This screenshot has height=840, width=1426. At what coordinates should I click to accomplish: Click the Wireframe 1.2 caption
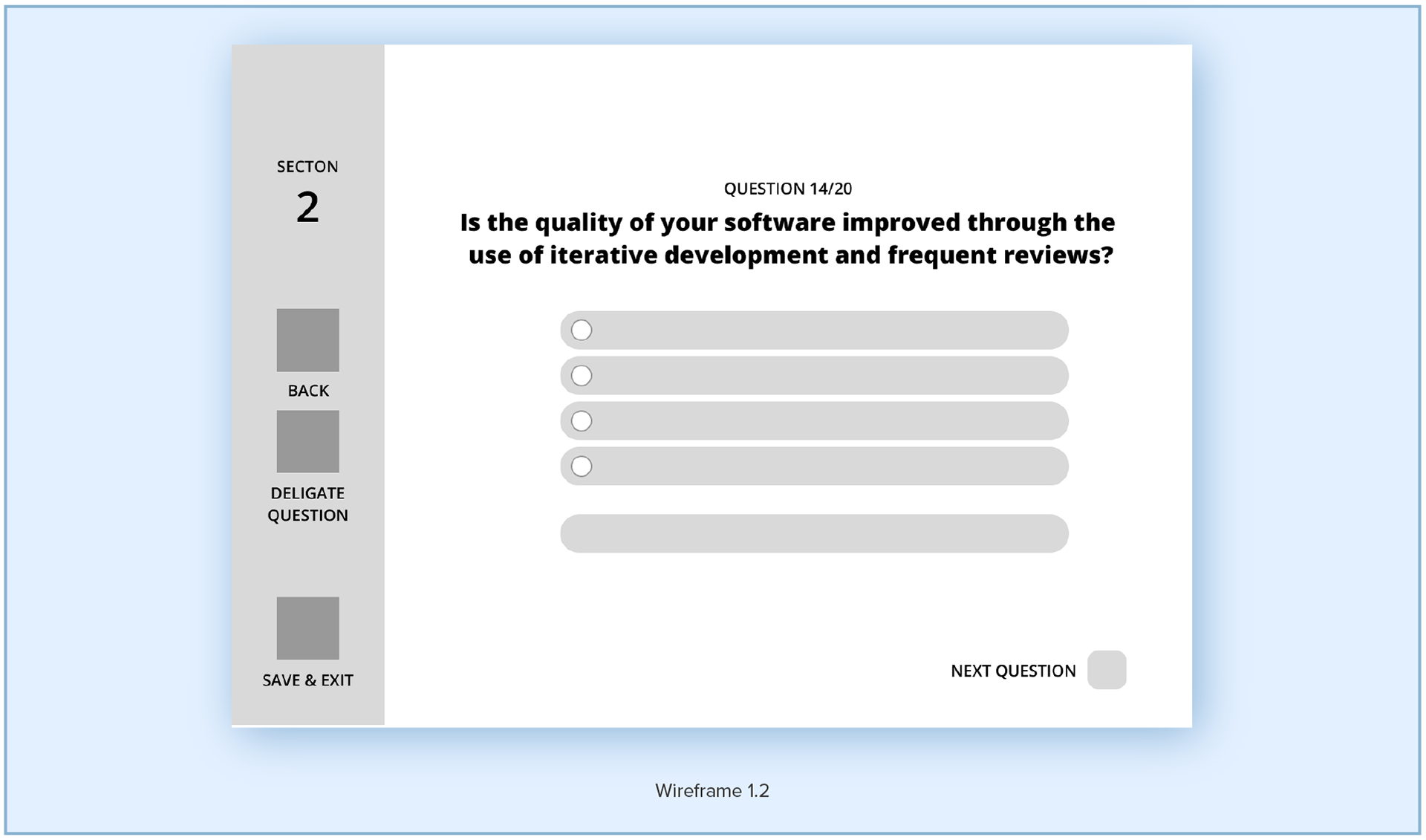point(712,791)
